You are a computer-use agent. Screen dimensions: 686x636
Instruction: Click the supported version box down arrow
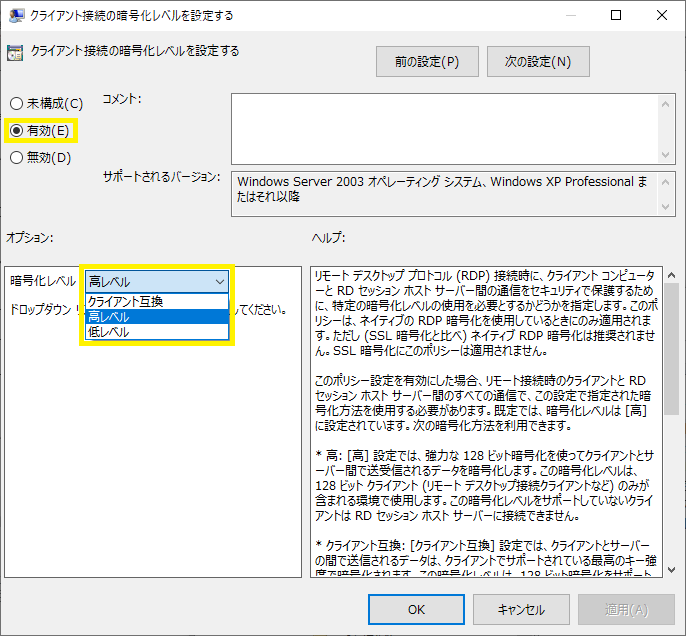(665, 206)
